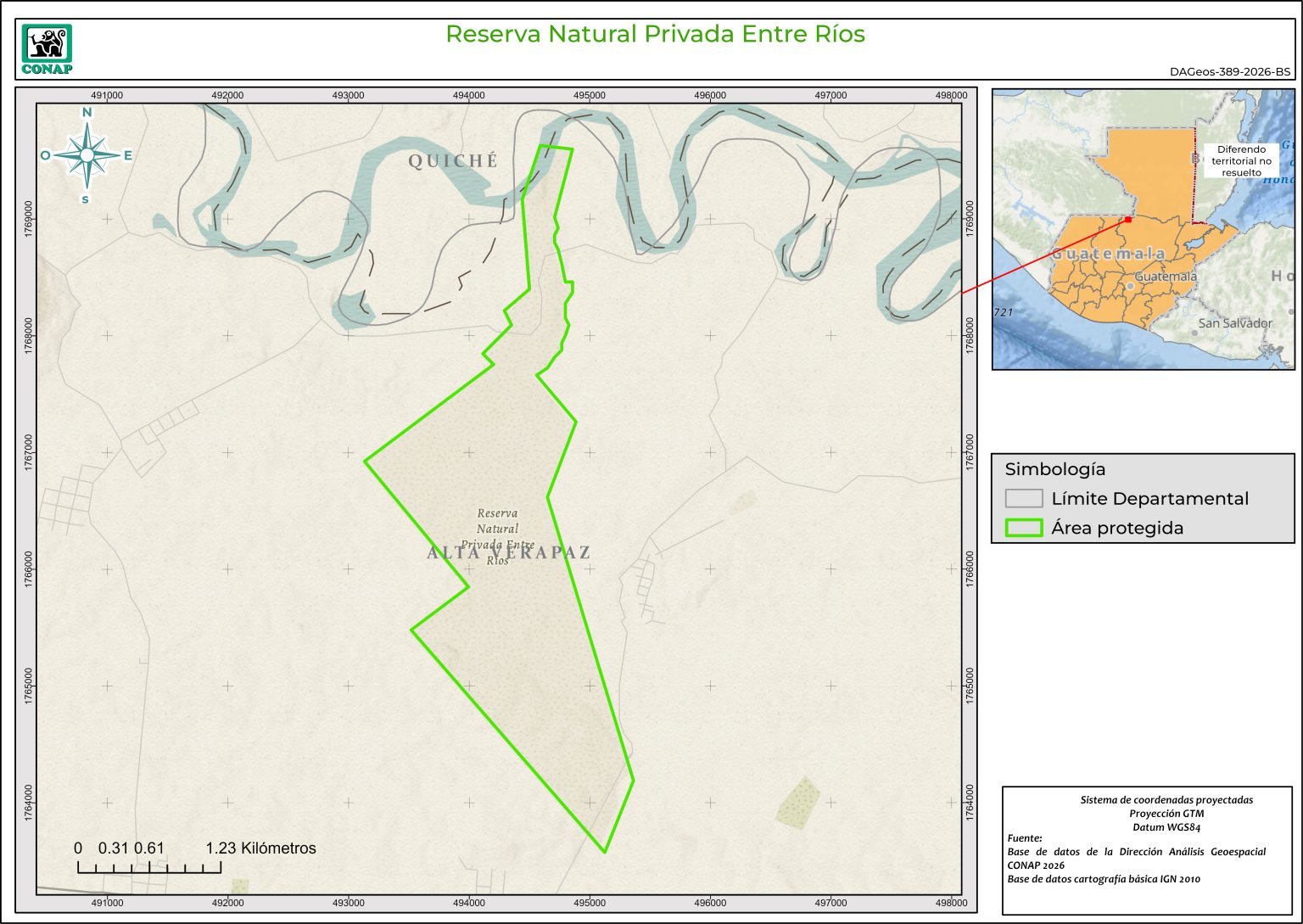Image resolution: width=1303 pixels, height=924 pixels.
Task: Click the scale bar in kilometers
Action: pyautogui.click(x=149, y=866)
